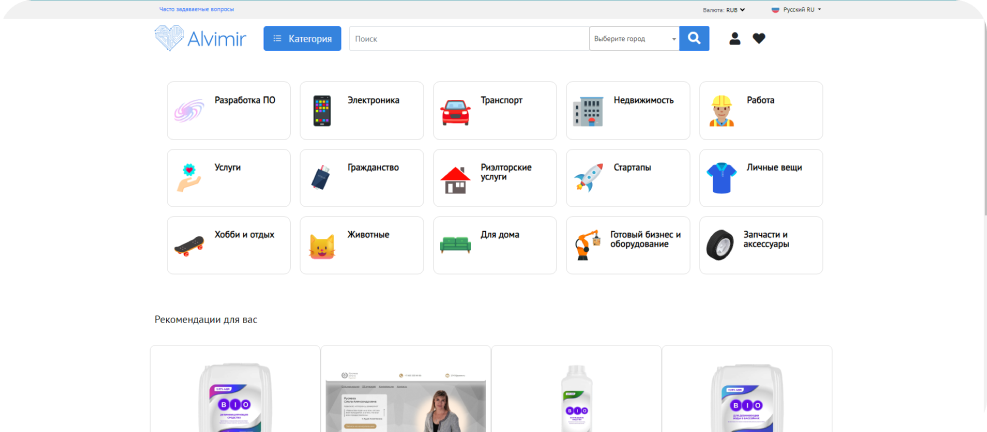Screen dimensions: 987x432
Task: Click the blue magnifier search button
Action: coord(694,38)
